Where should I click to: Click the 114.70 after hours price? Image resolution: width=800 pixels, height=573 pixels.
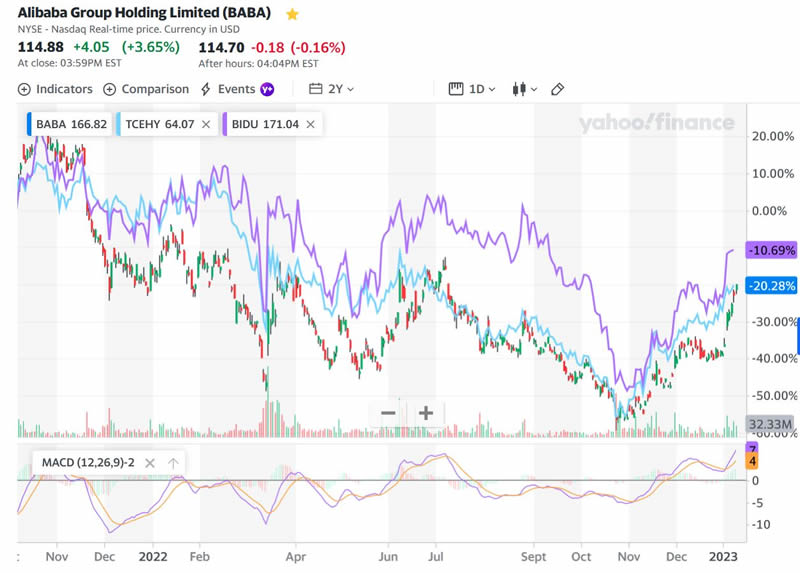click(x=221, y=47)
